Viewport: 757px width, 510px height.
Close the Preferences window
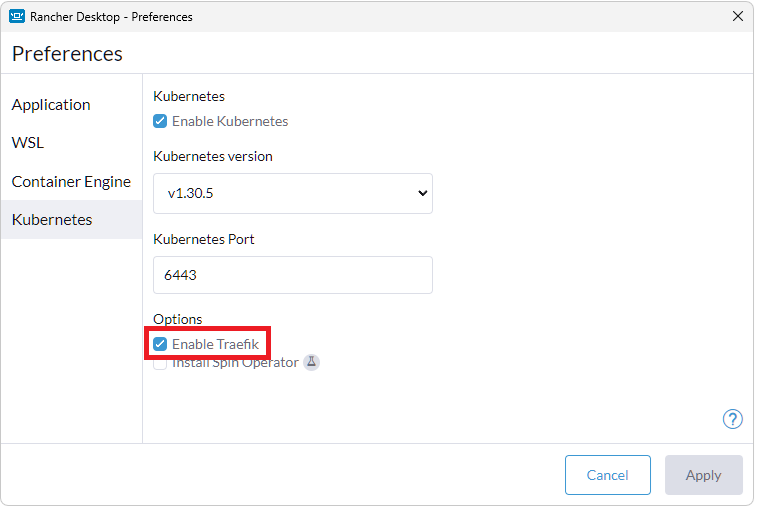737,16
